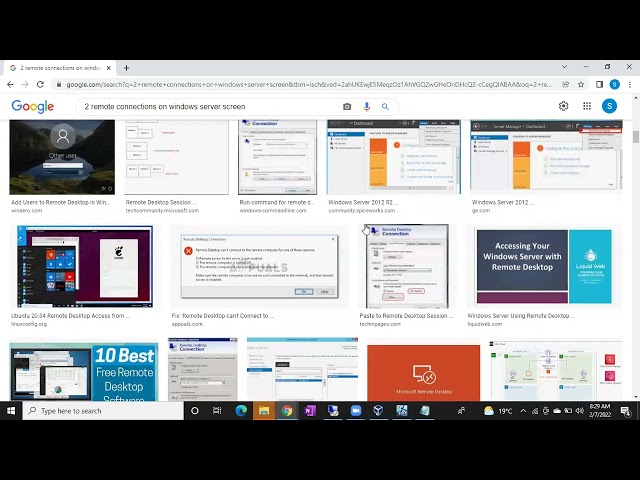640x480 pixels.
Task: Show hidden system tray icons
Action: click(x=523, y=411)
